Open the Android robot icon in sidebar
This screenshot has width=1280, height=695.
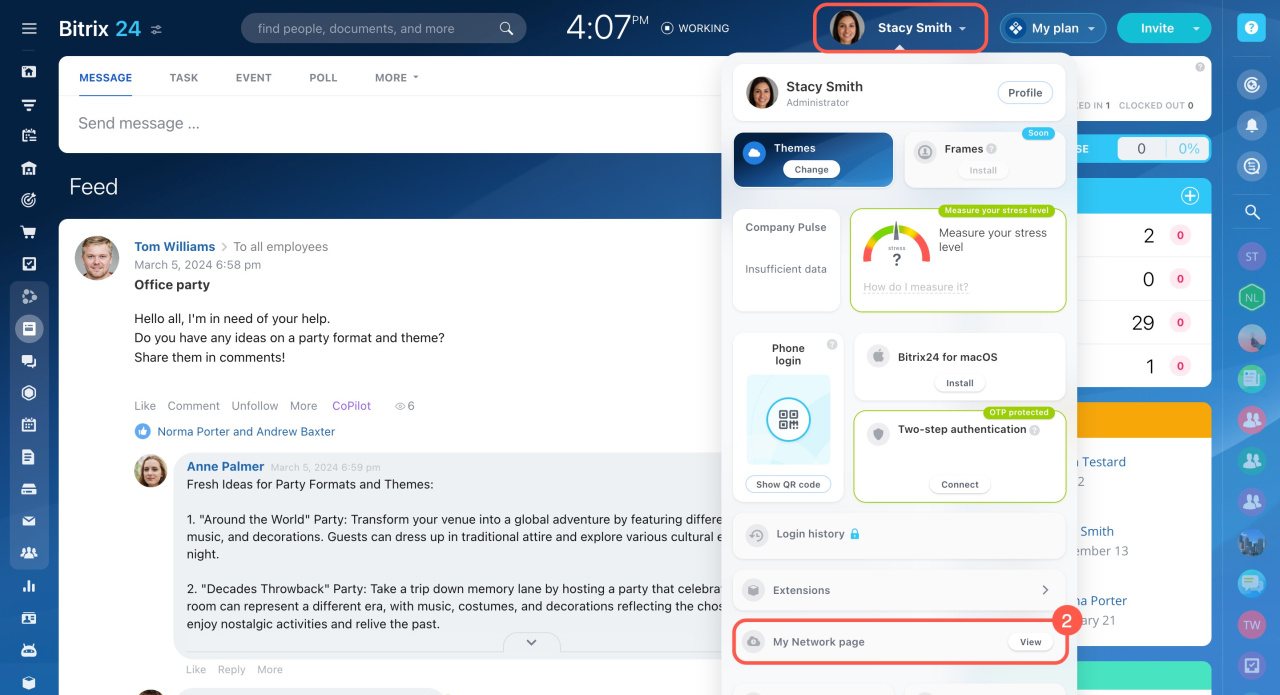point(29,650)
